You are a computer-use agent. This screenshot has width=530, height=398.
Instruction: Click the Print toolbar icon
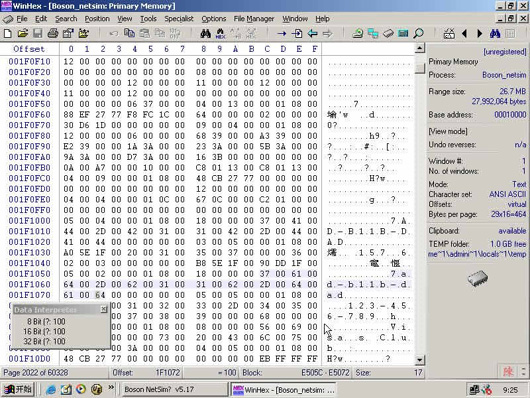pyautogui.click(x=53, y=33)
